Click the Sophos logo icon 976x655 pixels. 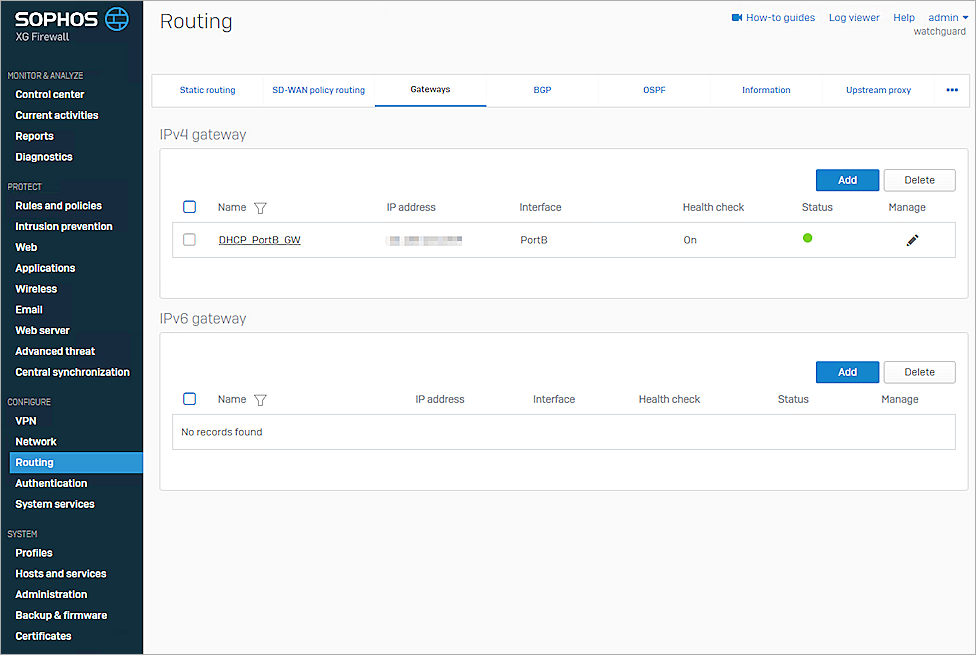(115, 18)
